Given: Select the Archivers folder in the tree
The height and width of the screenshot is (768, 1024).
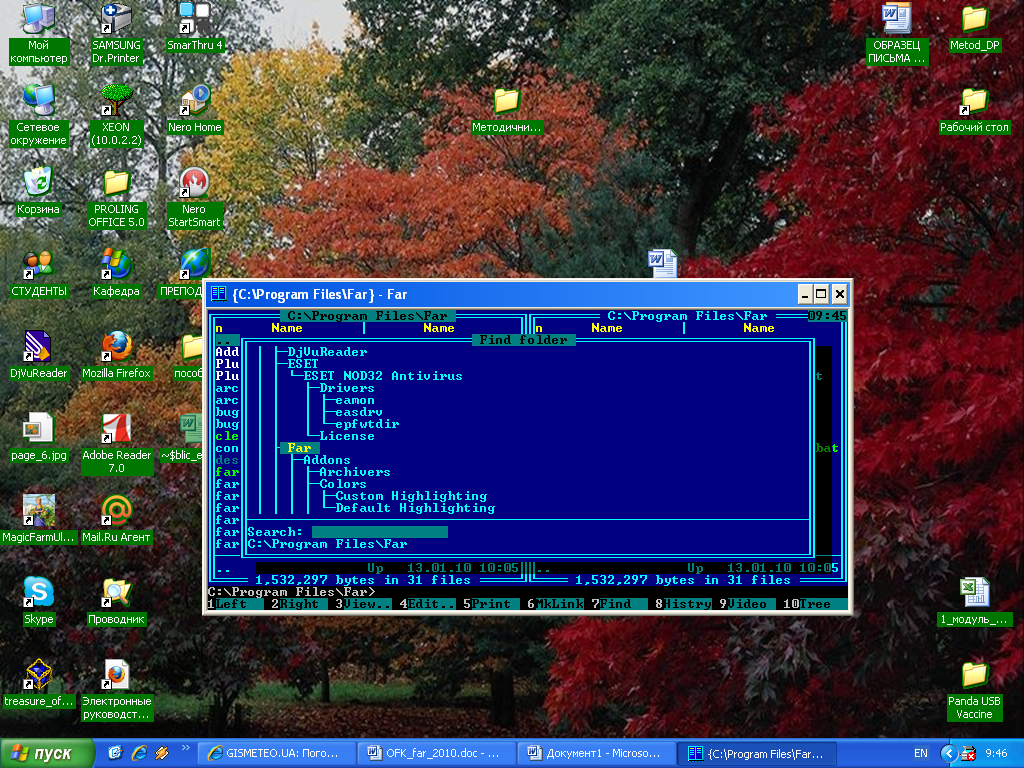Looking at the screenshot, I should click(x=355, y=472).
